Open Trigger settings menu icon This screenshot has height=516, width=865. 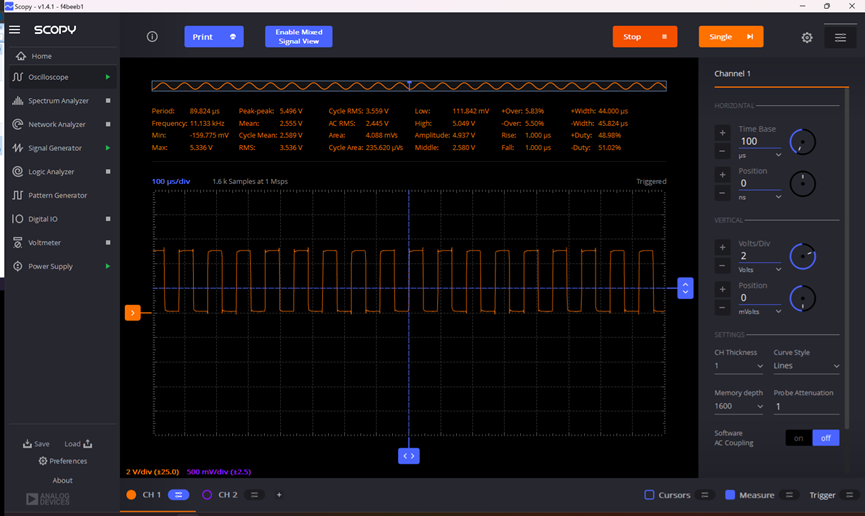click(850, 495)
